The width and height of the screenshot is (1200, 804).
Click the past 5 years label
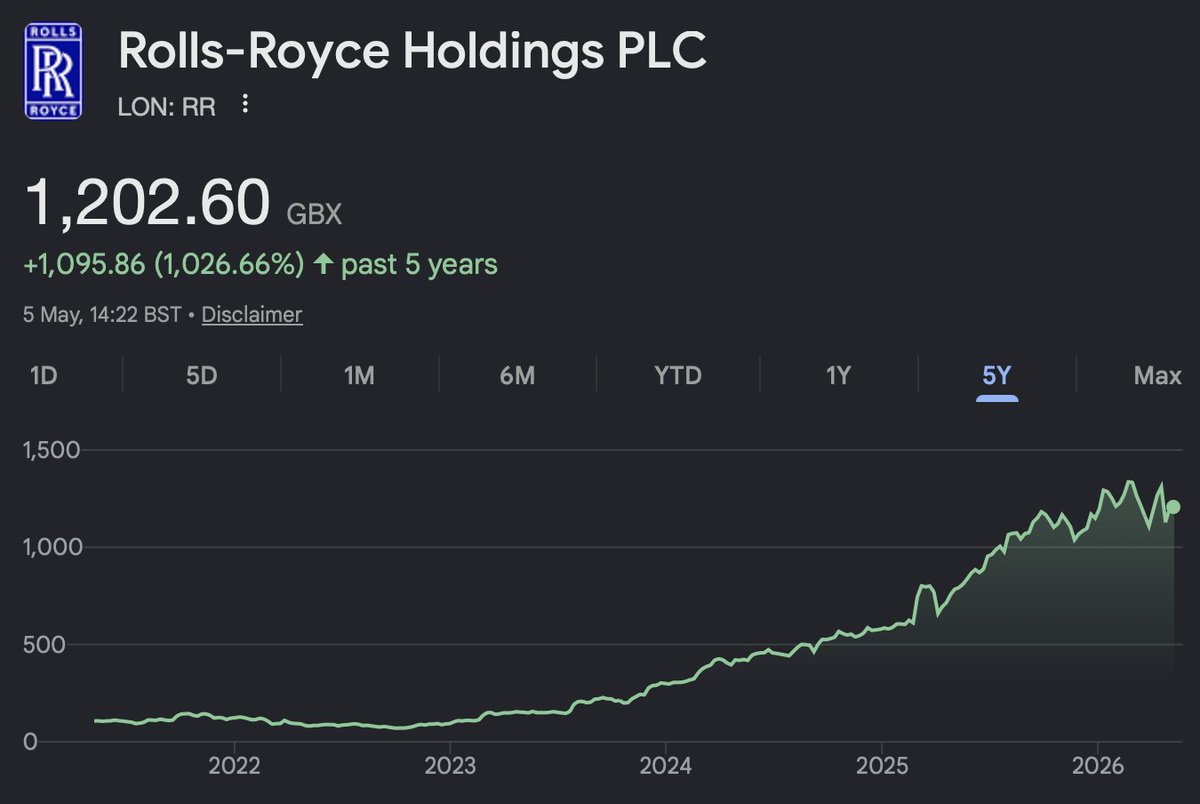[x=420, y=265]
